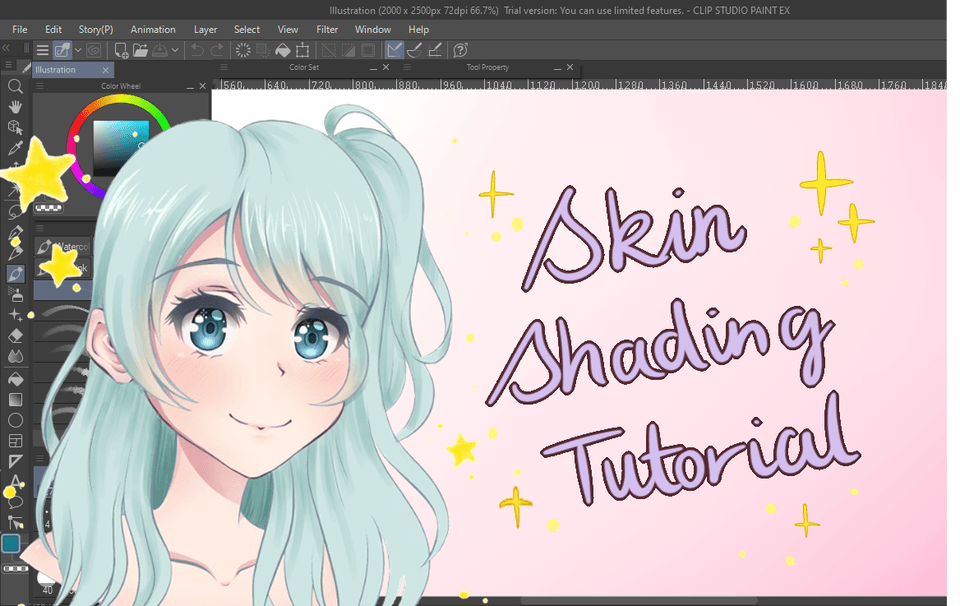Toggle Snap to Special Ruler
960x606 pixels.
[x=415, y=50]
